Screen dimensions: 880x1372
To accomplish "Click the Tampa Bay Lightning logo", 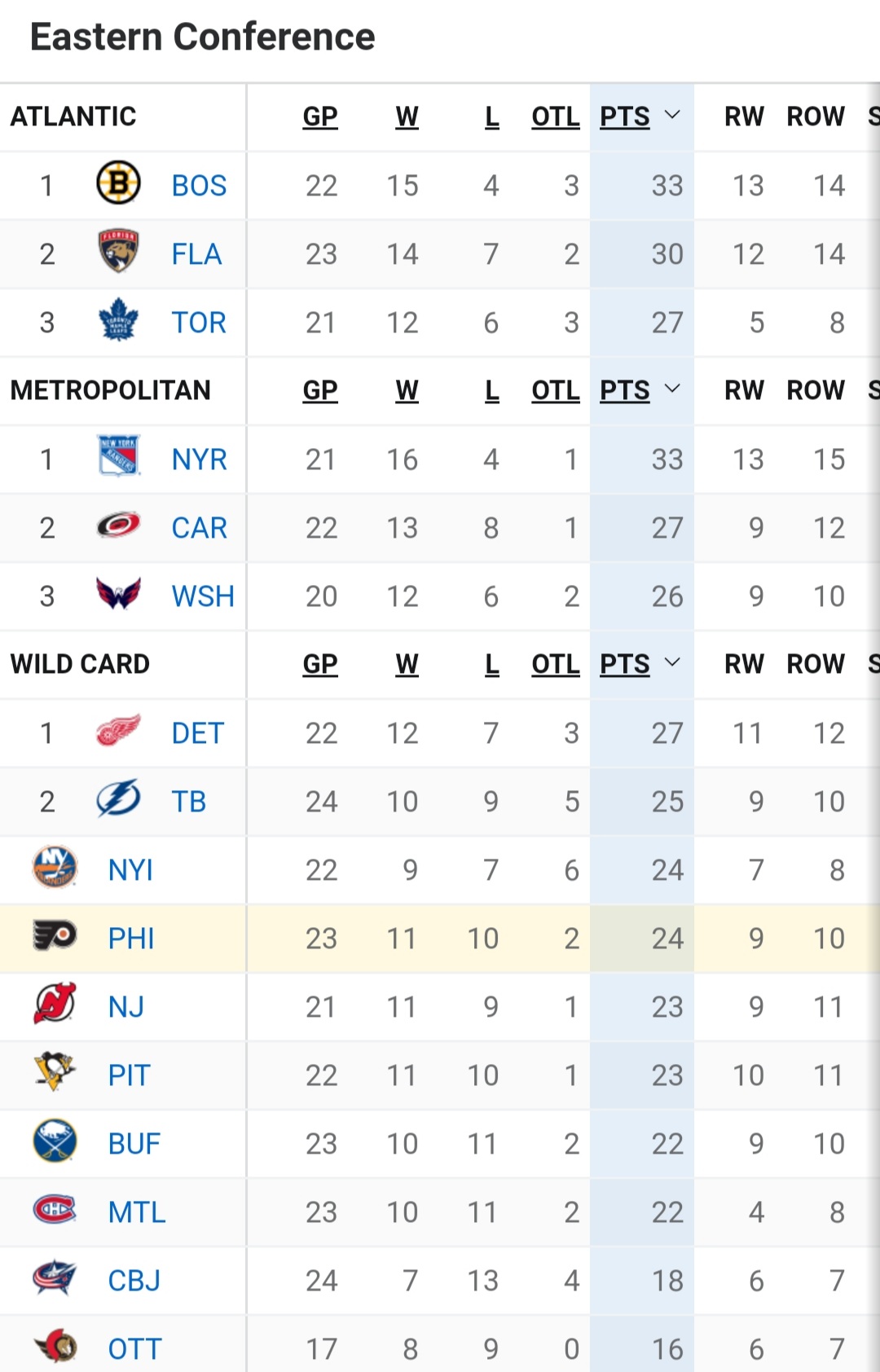I will 118,798.
